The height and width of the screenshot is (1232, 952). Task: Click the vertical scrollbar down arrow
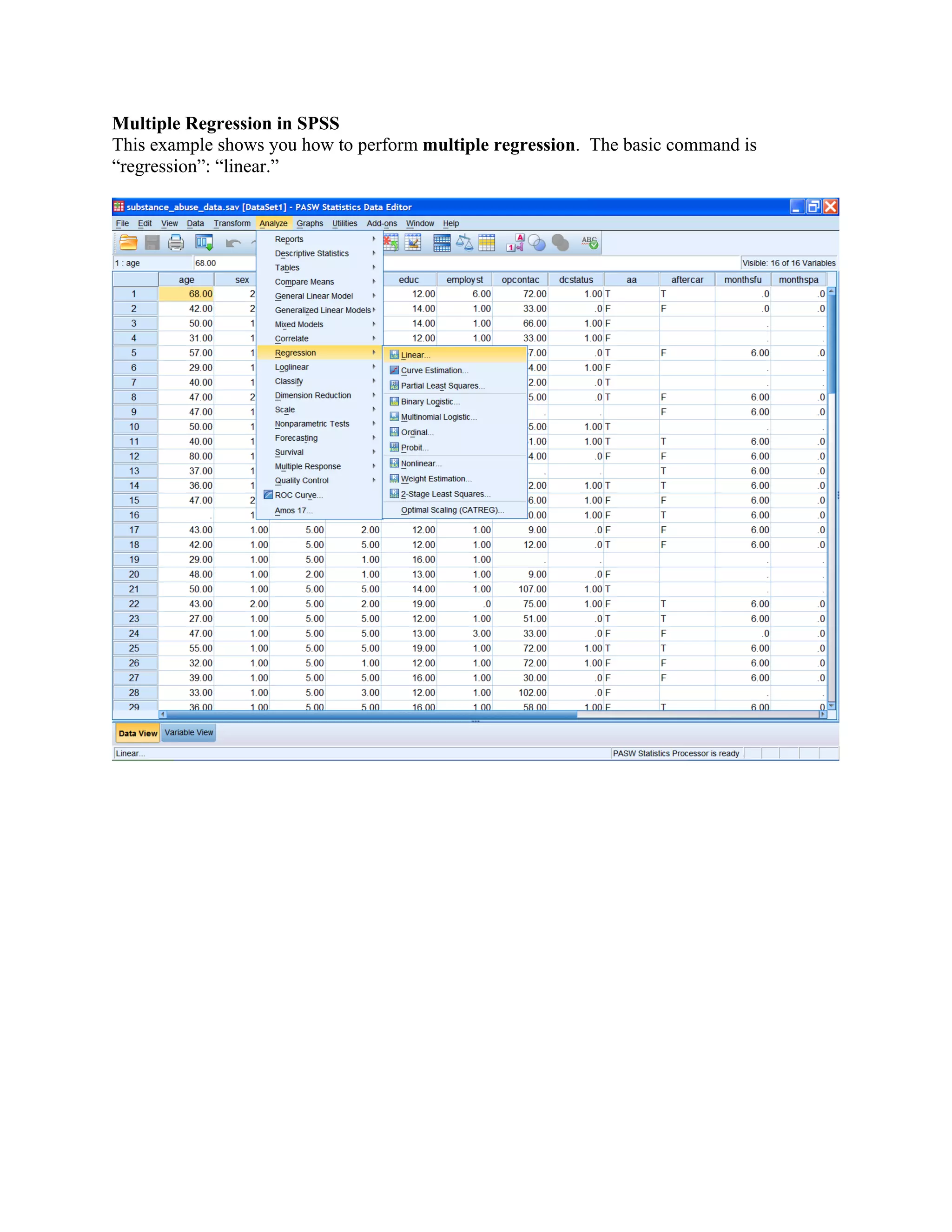[x=831, y=706]
